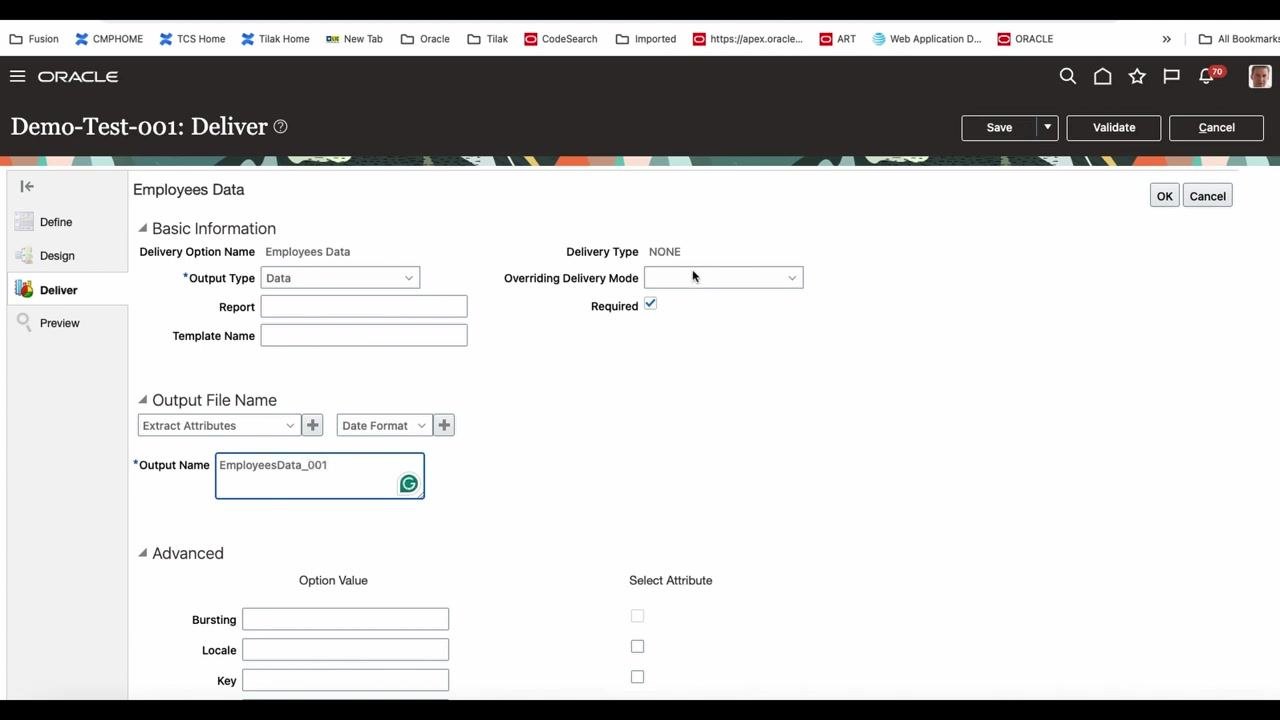Collapse the Output File Name section
This screenshot has height=720, width=1280.
coord(143,400)
